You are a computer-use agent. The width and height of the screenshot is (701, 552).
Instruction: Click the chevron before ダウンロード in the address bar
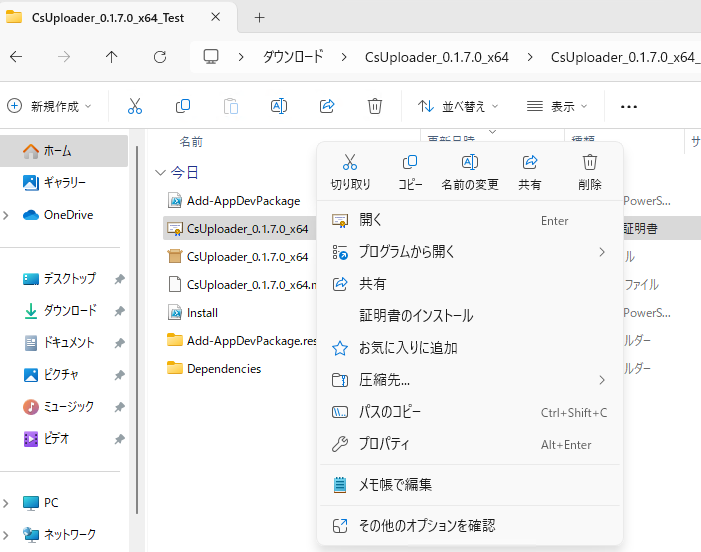241,57
